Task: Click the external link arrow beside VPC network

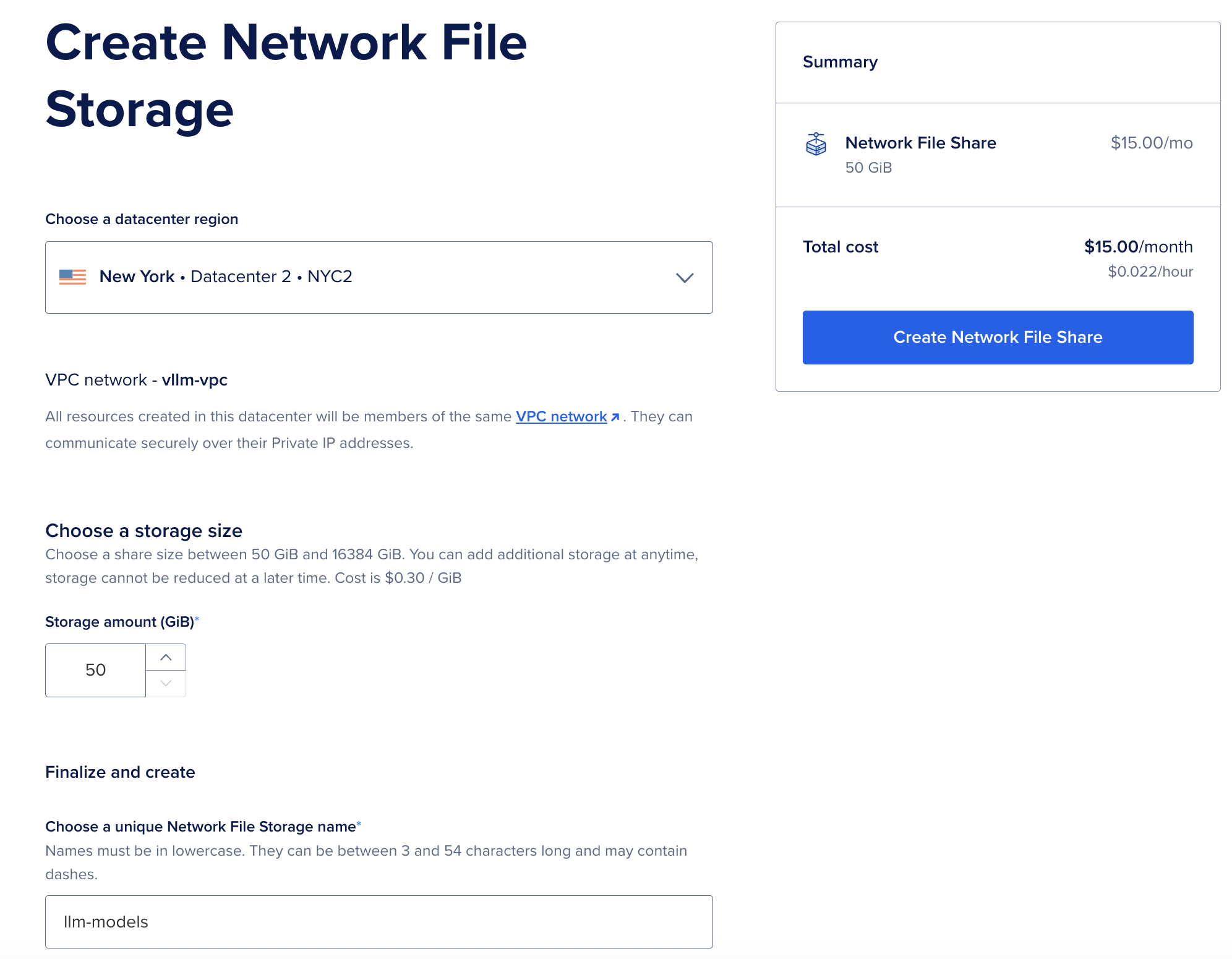Action: point(615,417)
